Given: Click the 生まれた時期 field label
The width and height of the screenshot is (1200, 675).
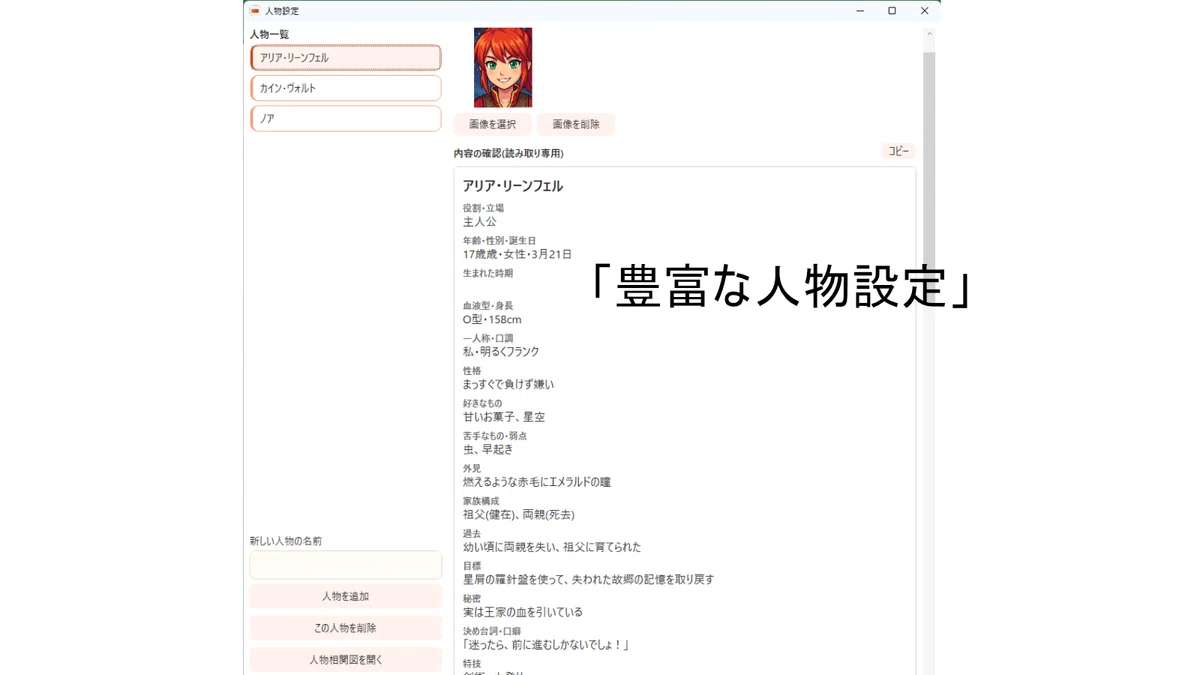Looking at the screenshot, I should 488,273.
